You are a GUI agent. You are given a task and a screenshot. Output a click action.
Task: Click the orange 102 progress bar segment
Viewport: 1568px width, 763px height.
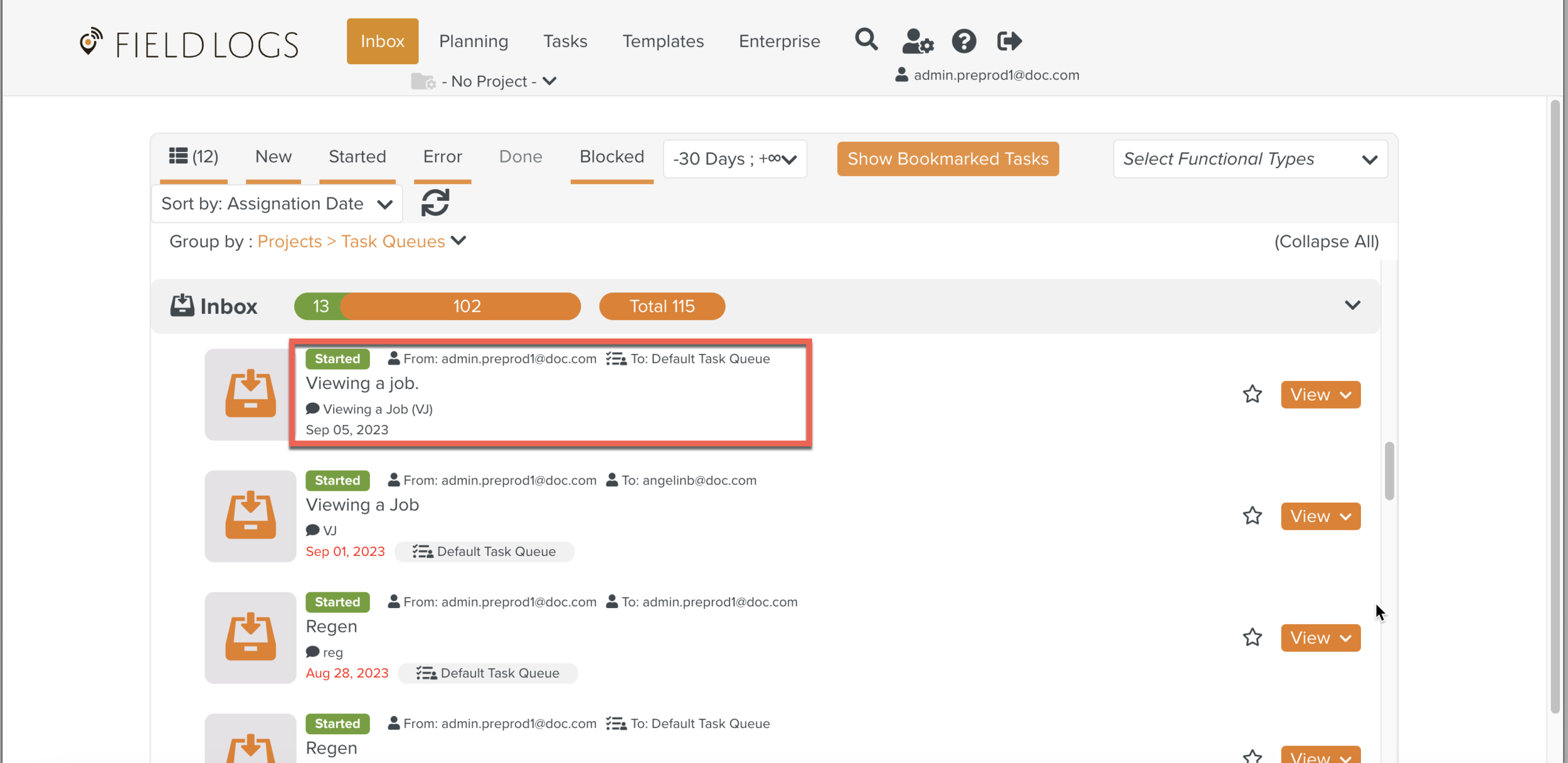[466, 306]
